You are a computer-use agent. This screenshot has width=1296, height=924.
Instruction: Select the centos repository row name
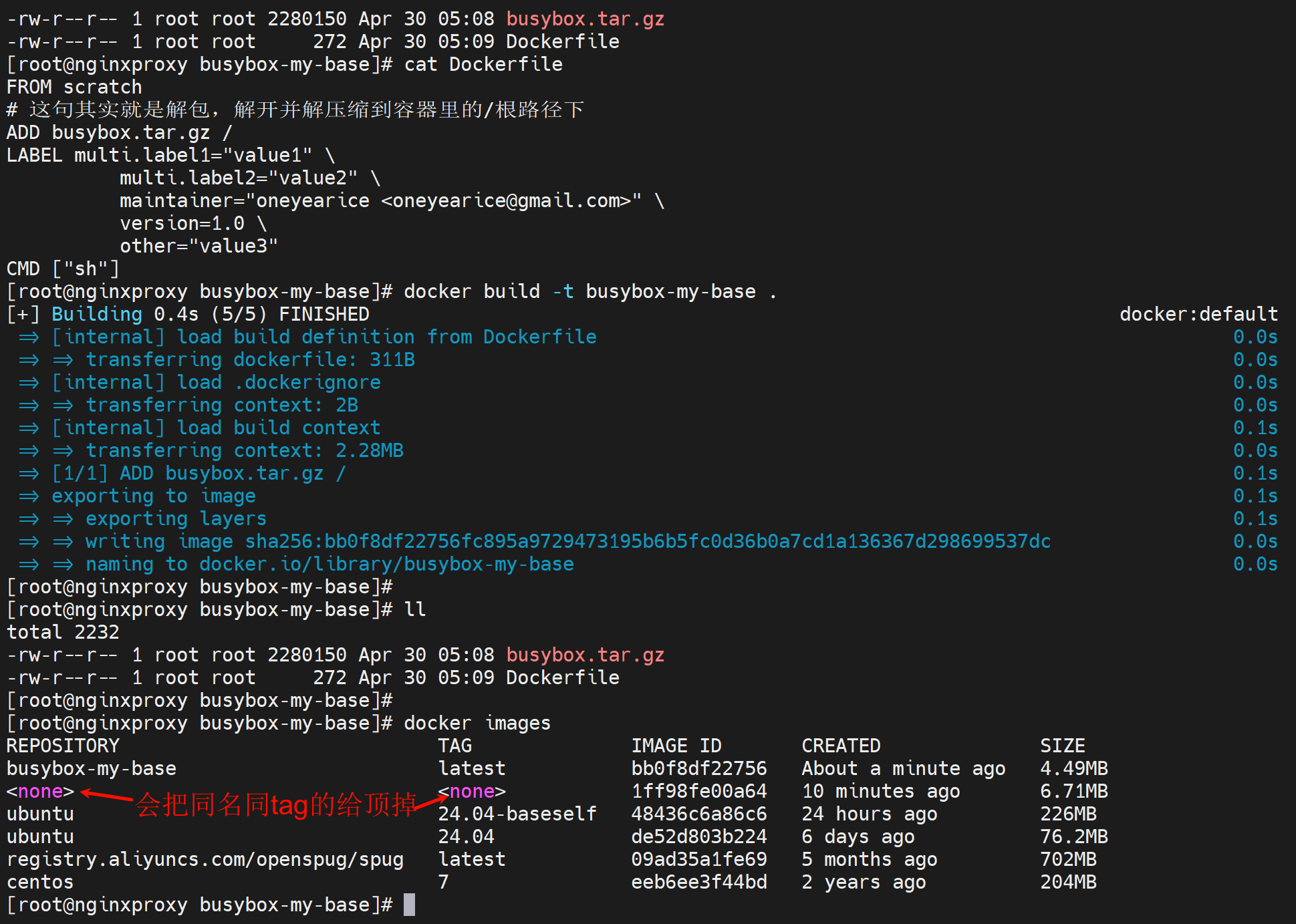point(40,882)
